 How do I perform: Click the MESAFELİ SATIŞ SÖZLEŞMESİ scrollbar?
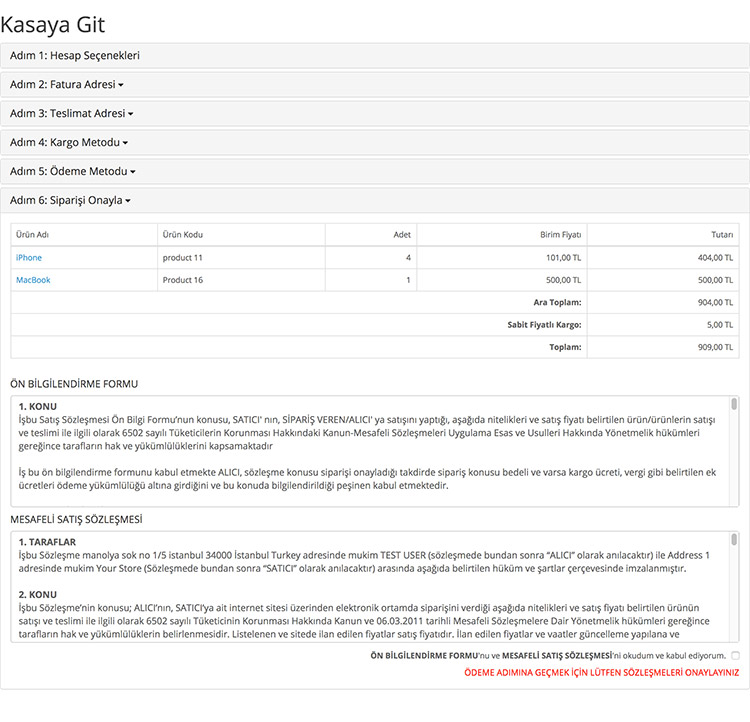click(x=734, y=585)
